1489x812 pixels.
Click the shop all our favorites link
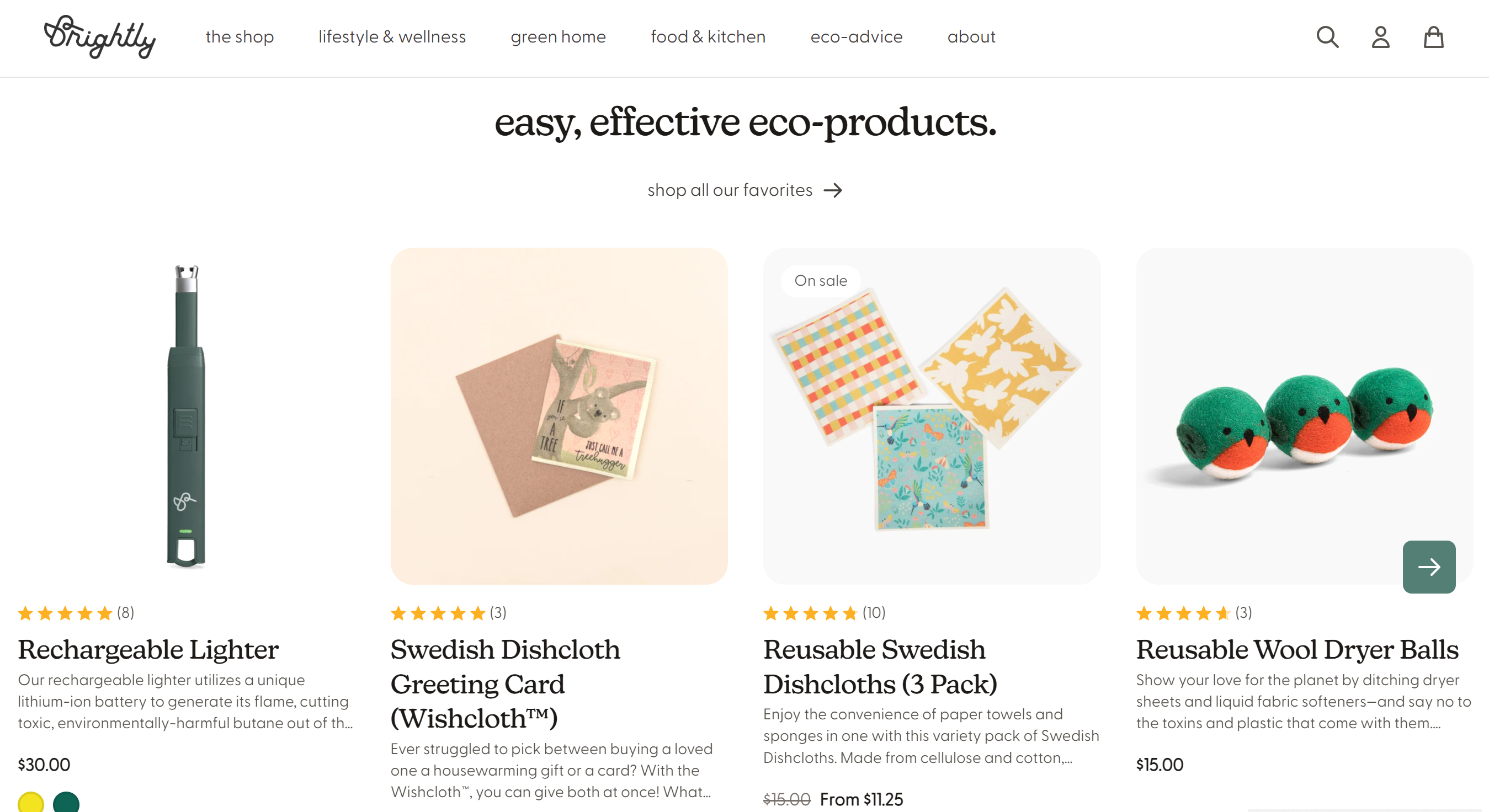pyautogui.click(x=730, y=190)
